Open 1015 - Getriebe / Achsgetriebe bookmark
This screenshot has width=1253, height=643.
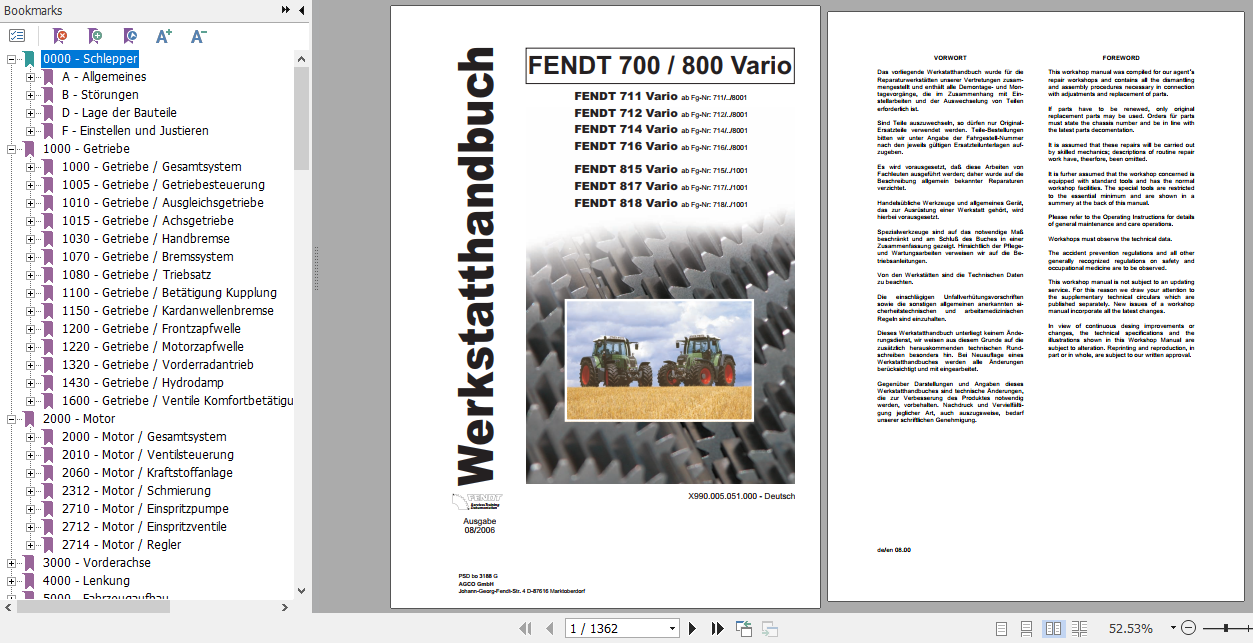tap(147, 221)
